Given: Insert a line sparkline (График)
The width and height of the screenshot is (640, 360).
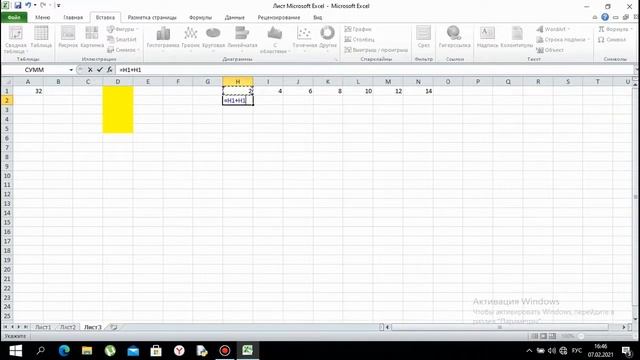Looking at the screenshot, I should coord(358,29).
